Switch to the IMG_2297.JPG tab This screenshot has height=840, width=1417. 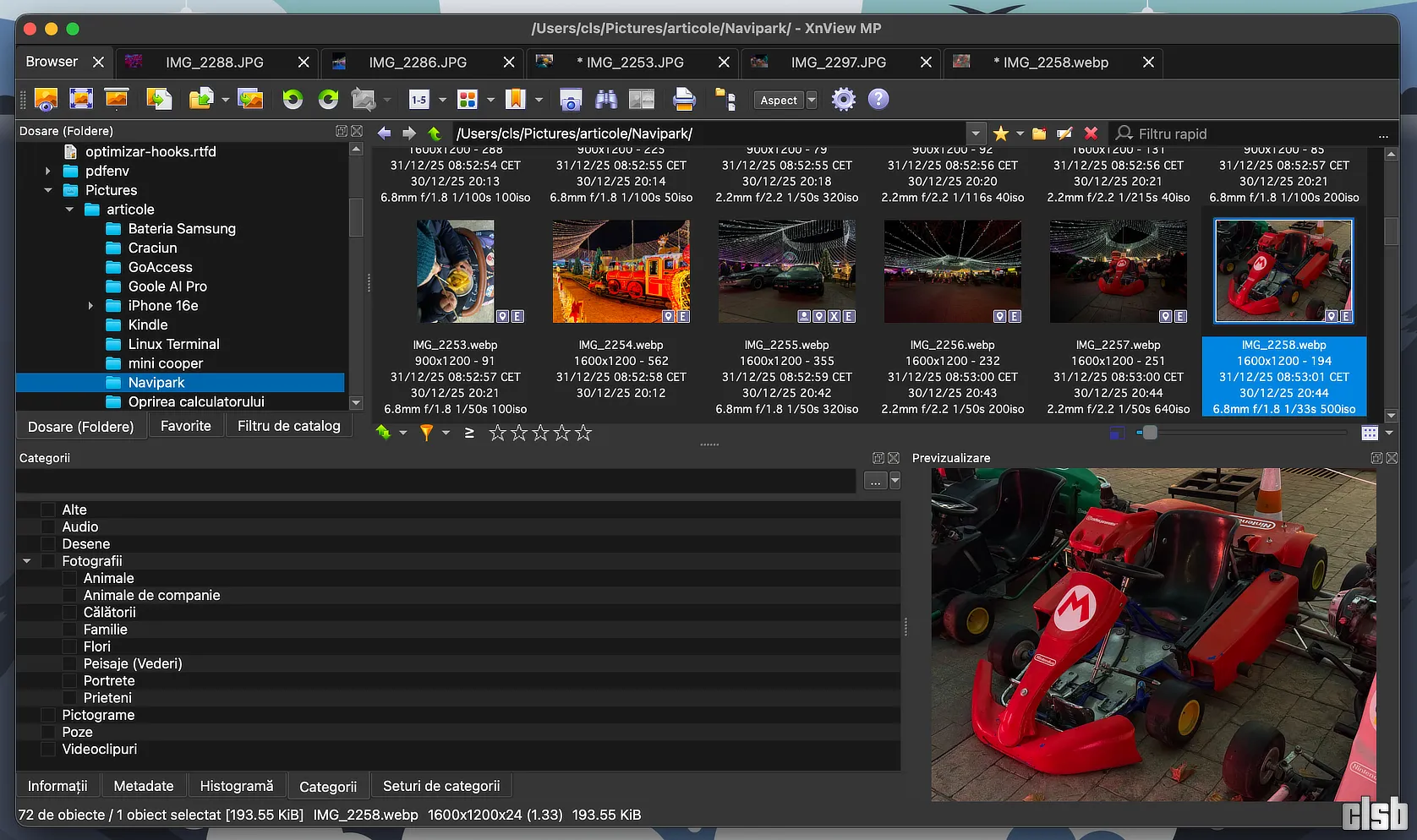point(838,63)
